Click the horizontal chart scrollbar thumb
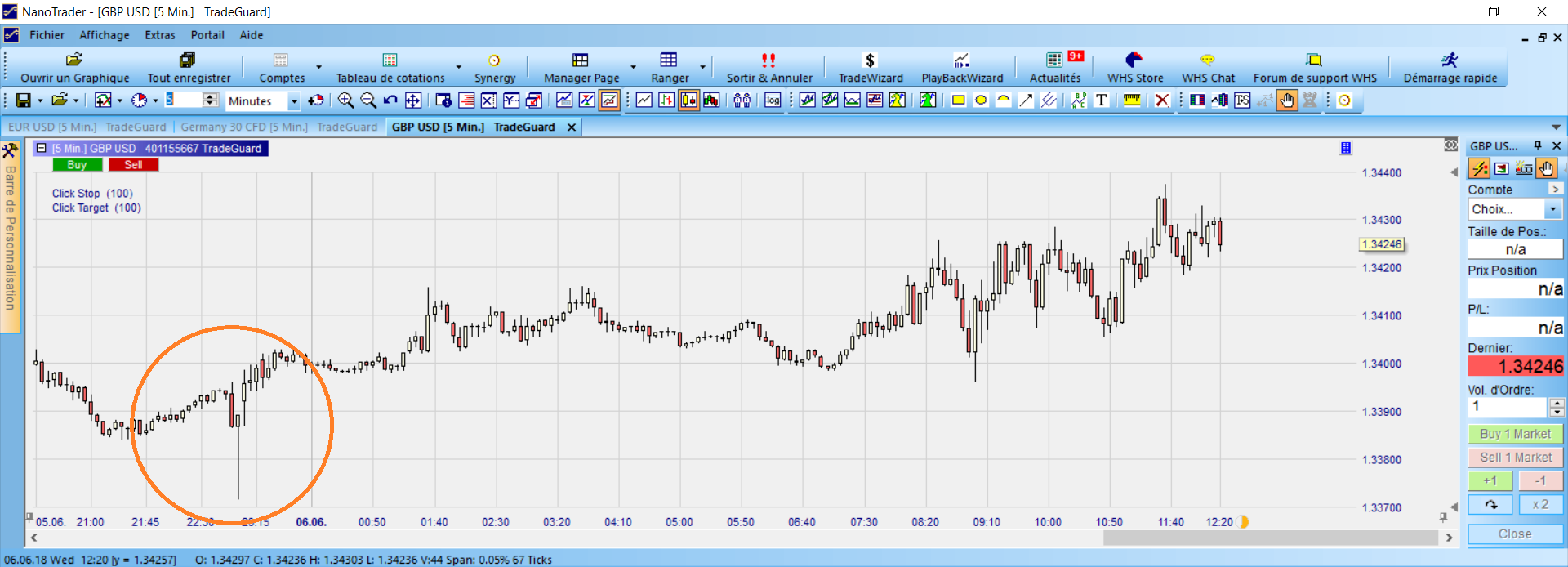1568x567 pixels. [1270, 538]
